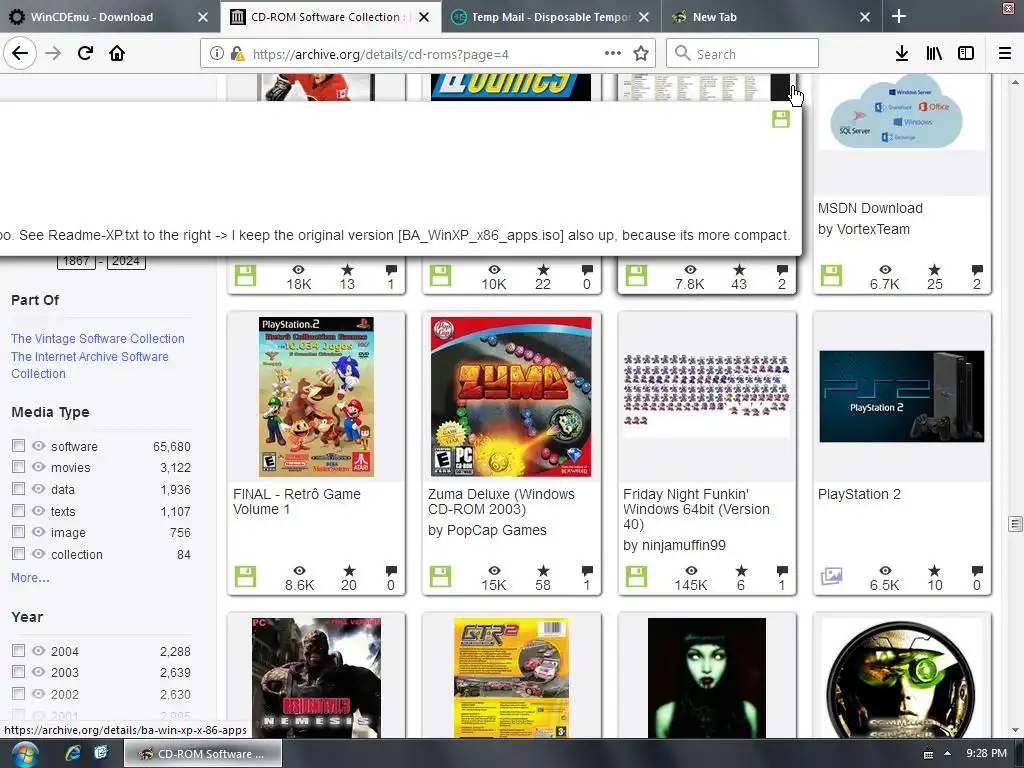The height and width of the screenshot is (768, 1024).
Task: Show site information icon in address bar
Action: click(x=216, y=54)
